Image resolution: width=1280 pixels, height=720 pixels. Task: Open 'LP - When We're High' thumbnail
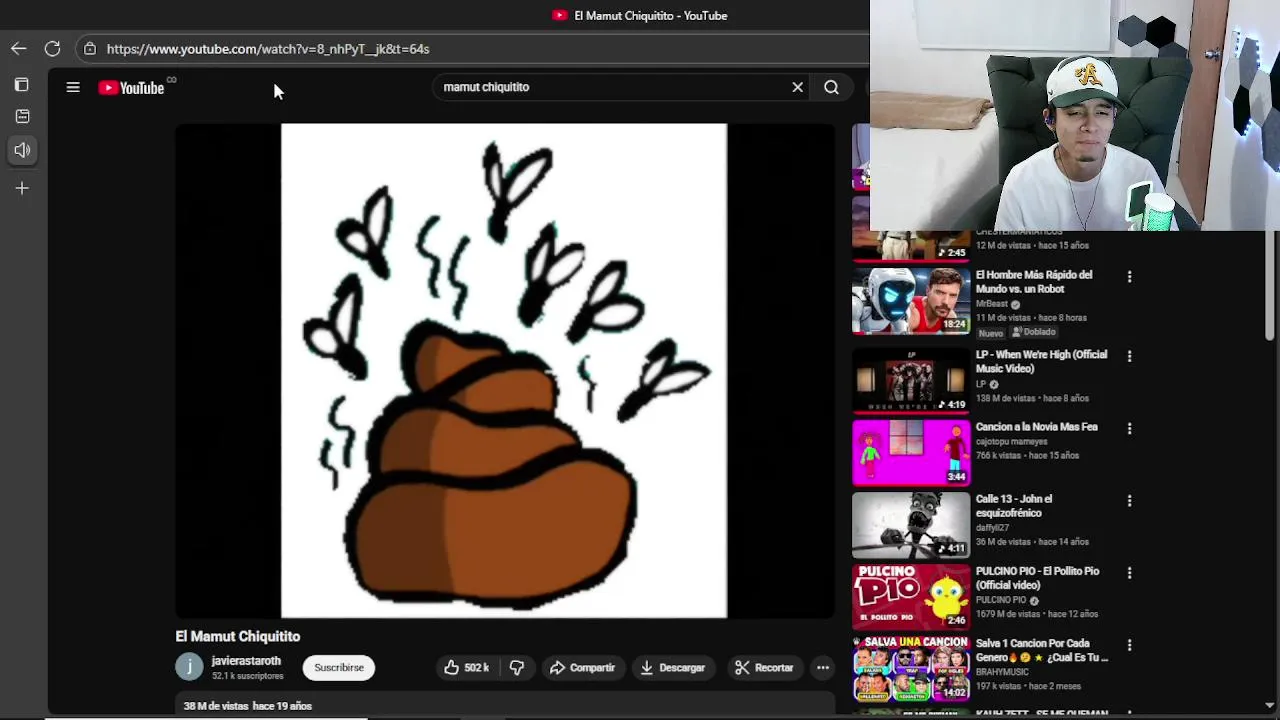[911, 380]
